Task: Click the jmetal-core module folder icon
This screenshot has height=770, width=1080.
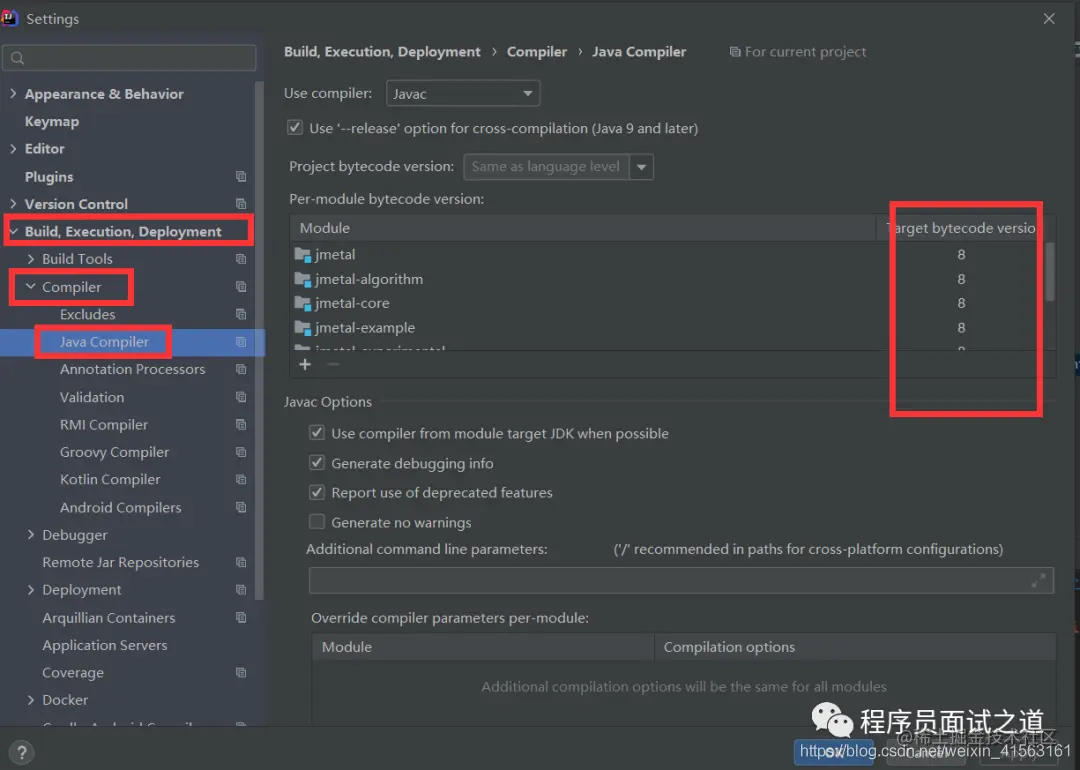Action: 302,303
